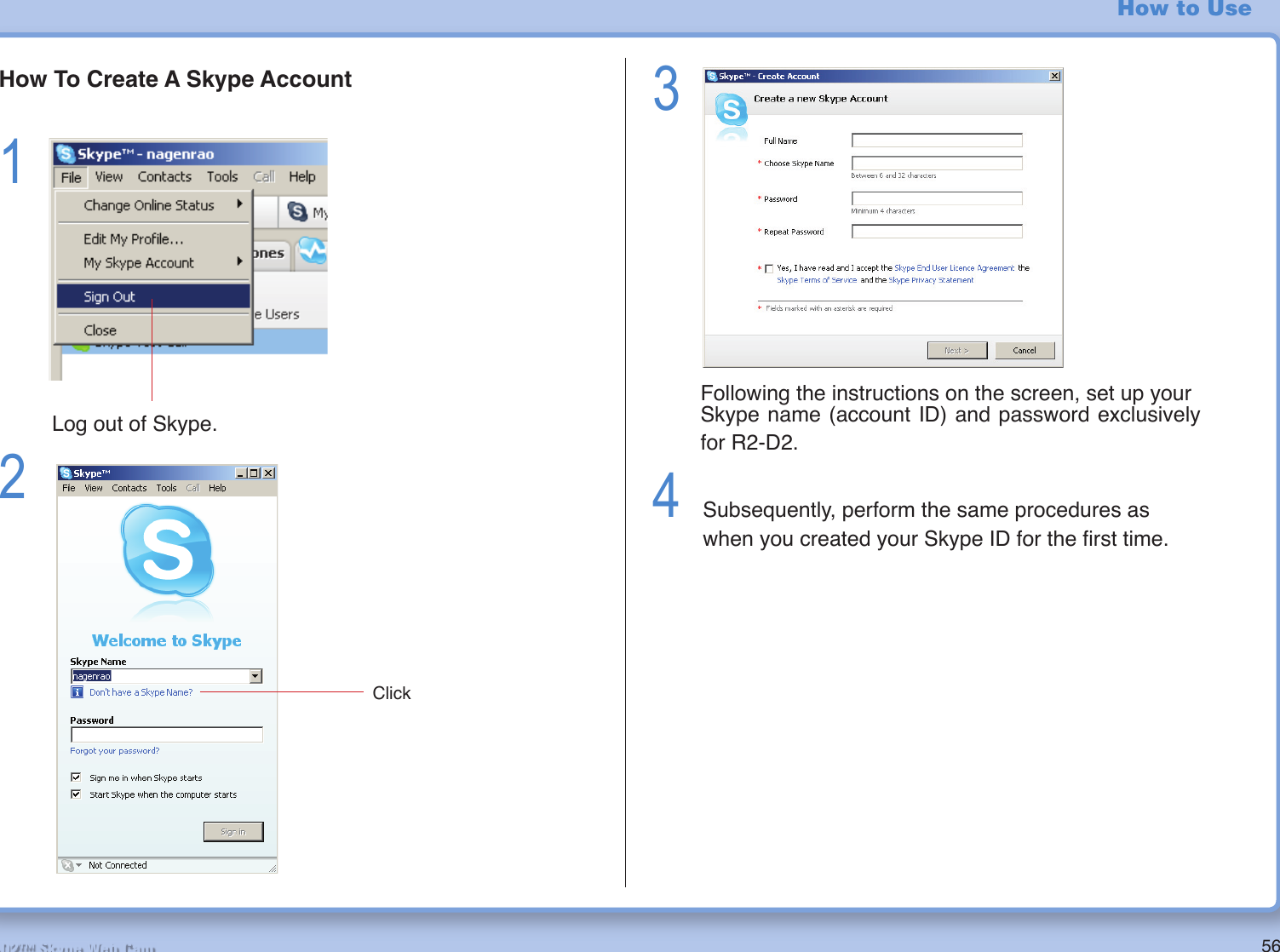The image size is (1280, 952).
Task: Click title bar Skype icon in login window
Action: coord(66,473)
